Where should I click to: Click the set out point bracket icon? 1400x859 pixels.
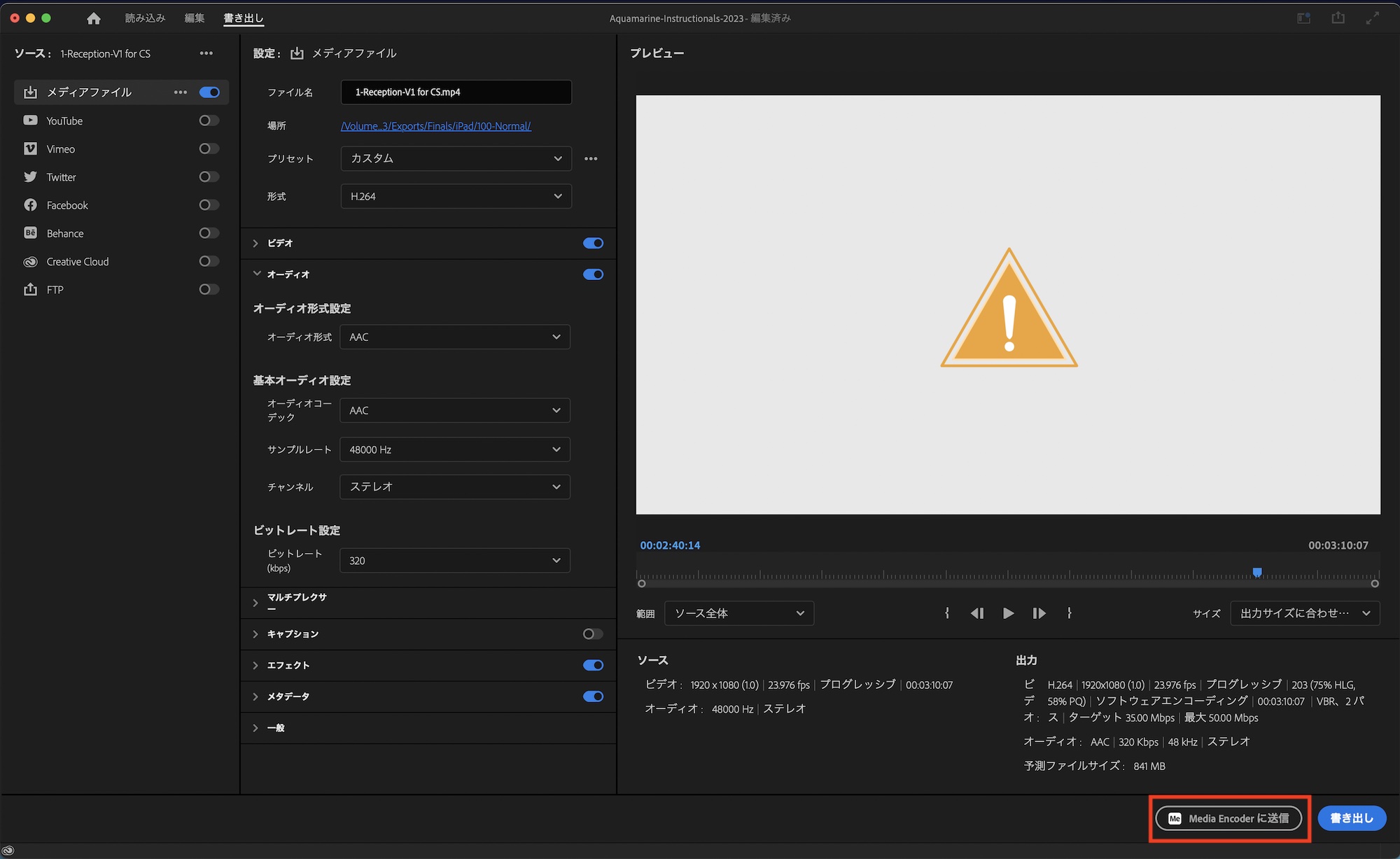click(x=1069, y=613)
